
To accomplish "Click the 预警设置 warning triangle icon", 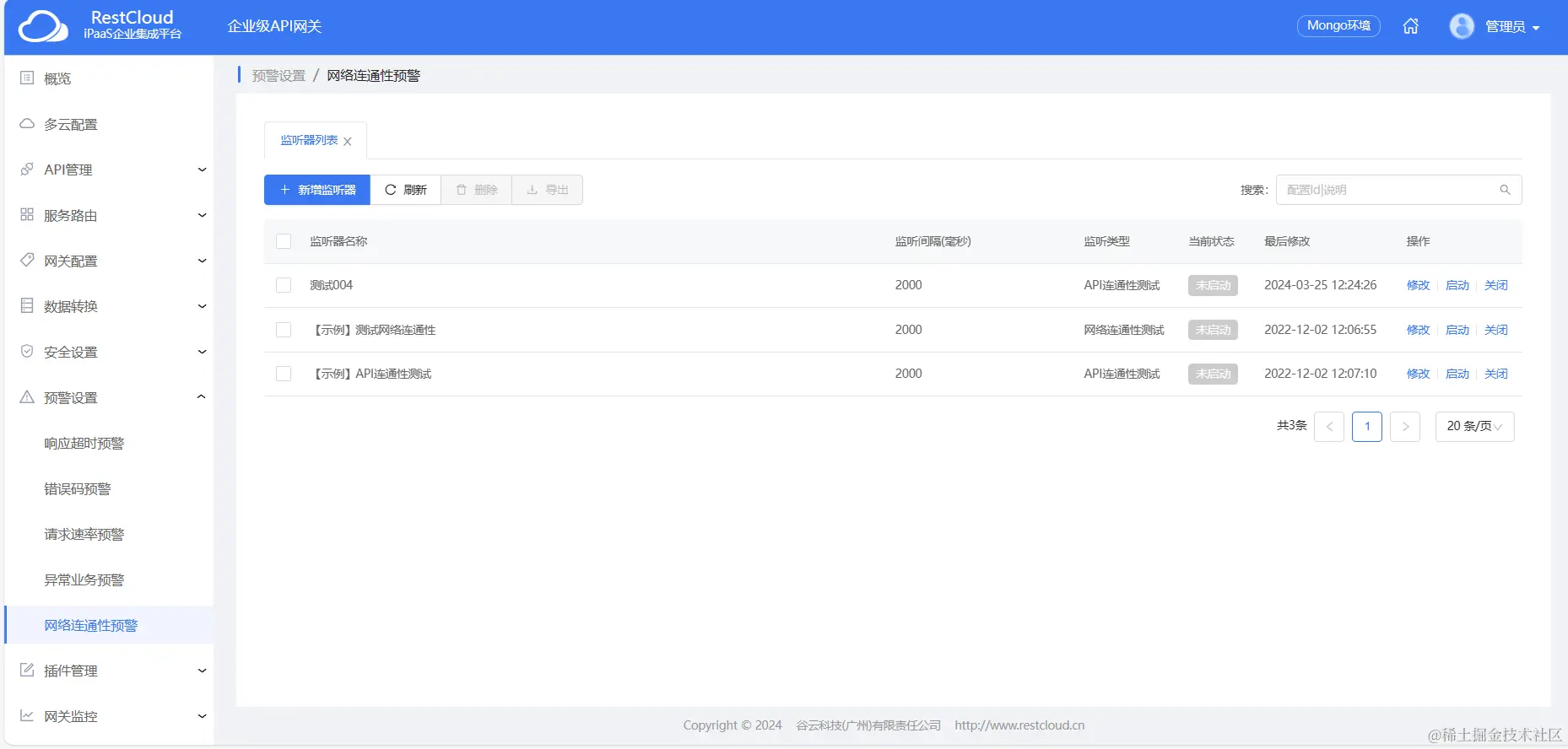I will (27, 397).
